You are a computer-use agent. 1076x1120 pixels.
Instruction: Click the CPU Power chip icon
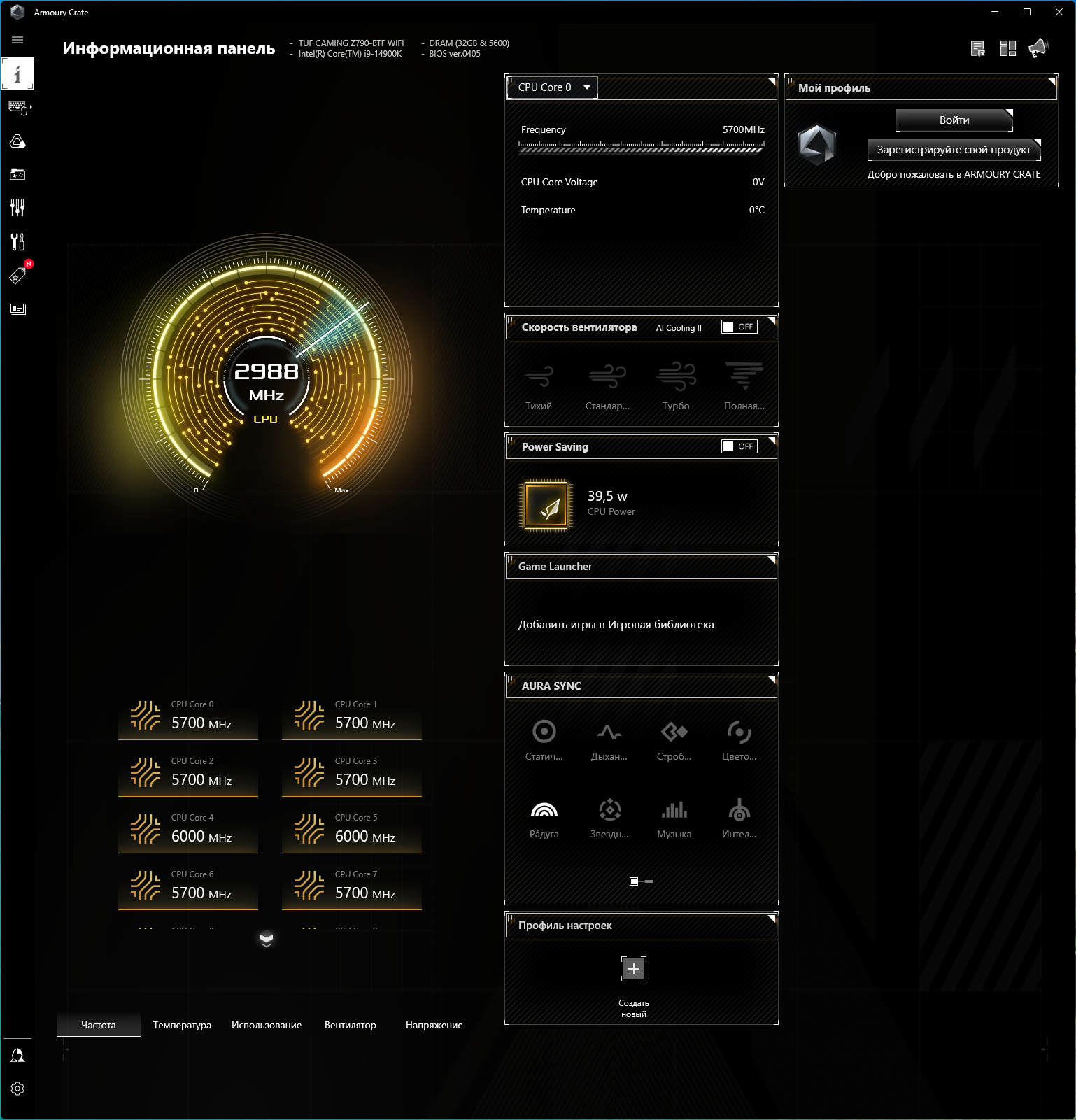546,506
